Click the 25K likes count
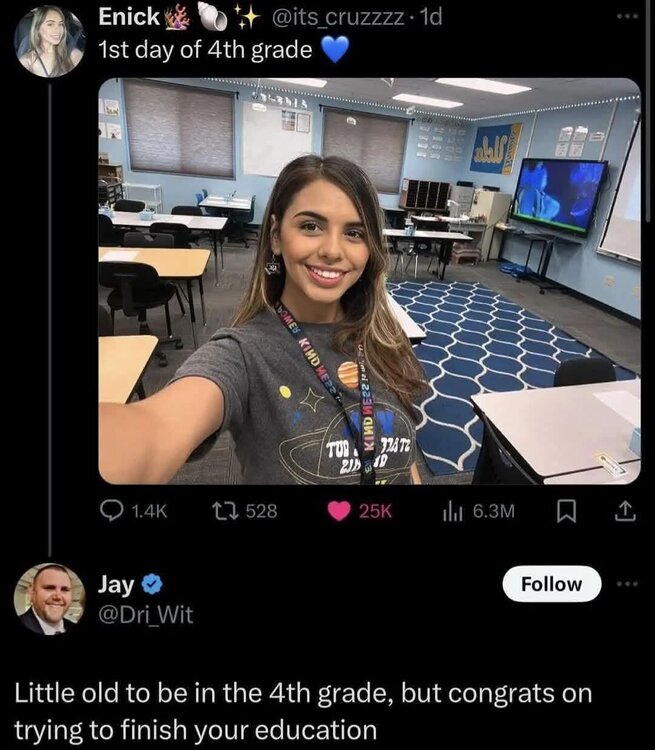The height and width of the screenshot is (750, 655). 375,511
